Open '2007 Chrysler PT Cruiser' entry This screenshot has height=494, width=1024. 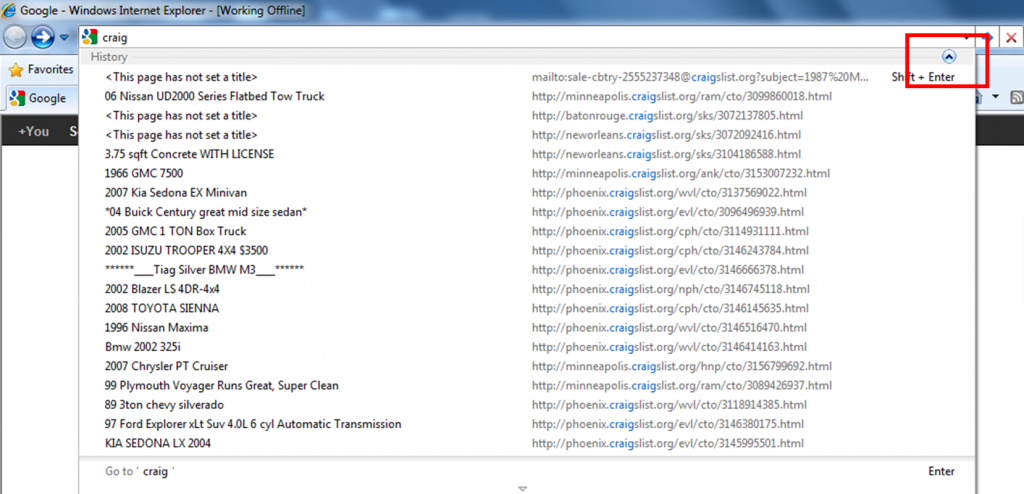click(x=526, y=367)
